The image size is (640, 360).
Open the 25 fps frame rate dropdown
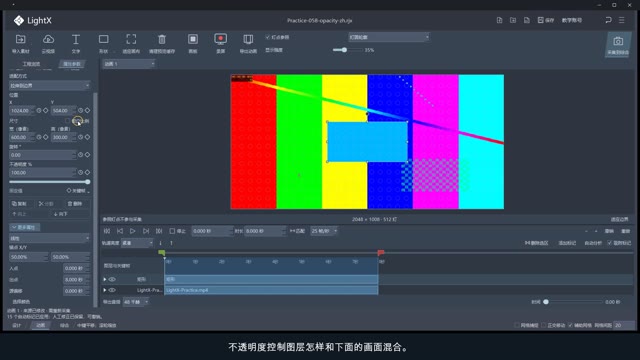(324, 231)
